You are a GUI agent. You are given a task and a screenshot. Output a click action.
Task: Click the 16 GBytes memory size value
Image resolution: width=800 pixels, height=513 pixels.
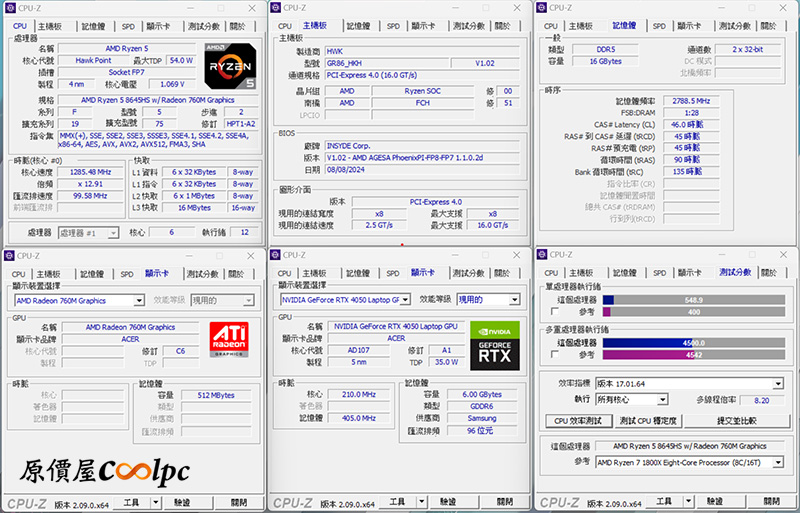point(605,61)
